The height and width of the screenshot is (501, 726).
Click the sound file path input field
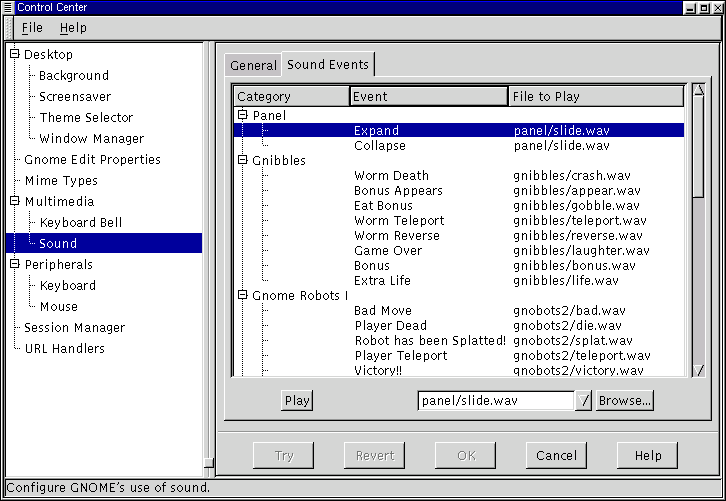pyautogui.click(x=495, y=401)
